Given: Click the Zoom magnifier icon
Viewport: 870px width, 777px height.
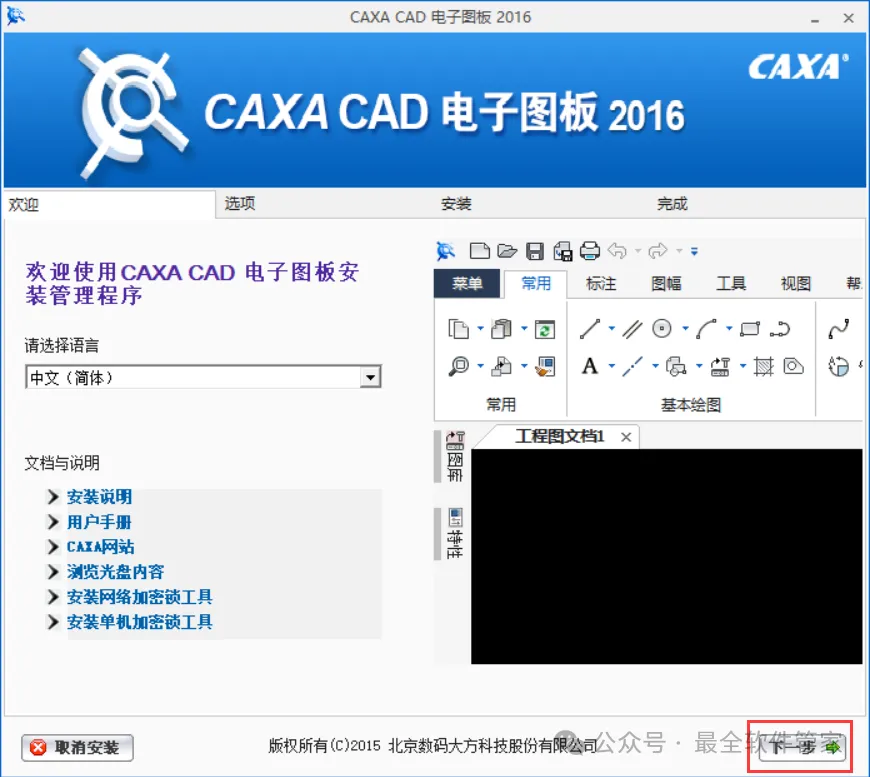Looking at the screenshot, I should point(459,366).
